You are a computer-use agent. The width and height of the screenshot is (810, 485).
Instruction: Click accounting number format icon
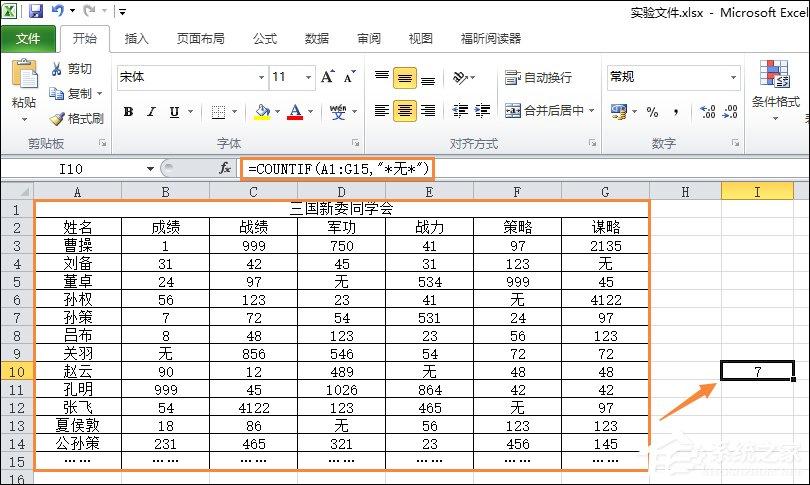tap(618, 112)
